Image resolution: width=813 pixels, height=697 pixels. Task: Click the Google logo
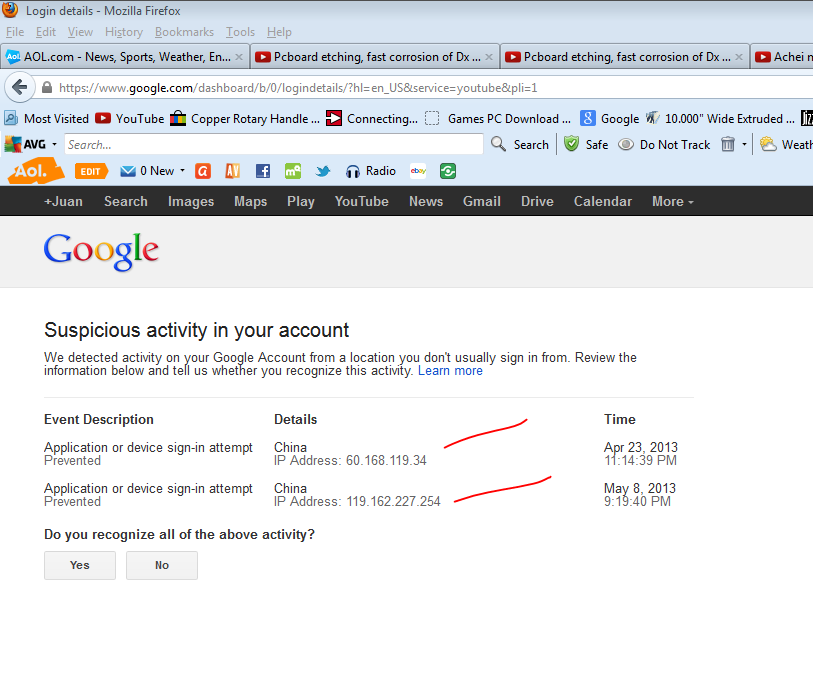[101, 252]
